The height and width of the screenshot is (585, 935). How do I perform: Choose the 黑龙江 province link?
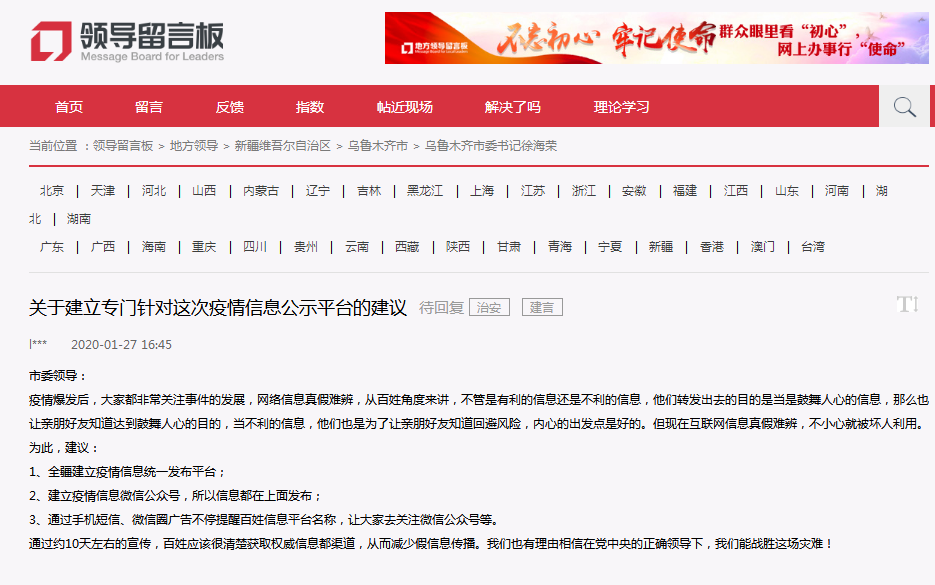425,191
